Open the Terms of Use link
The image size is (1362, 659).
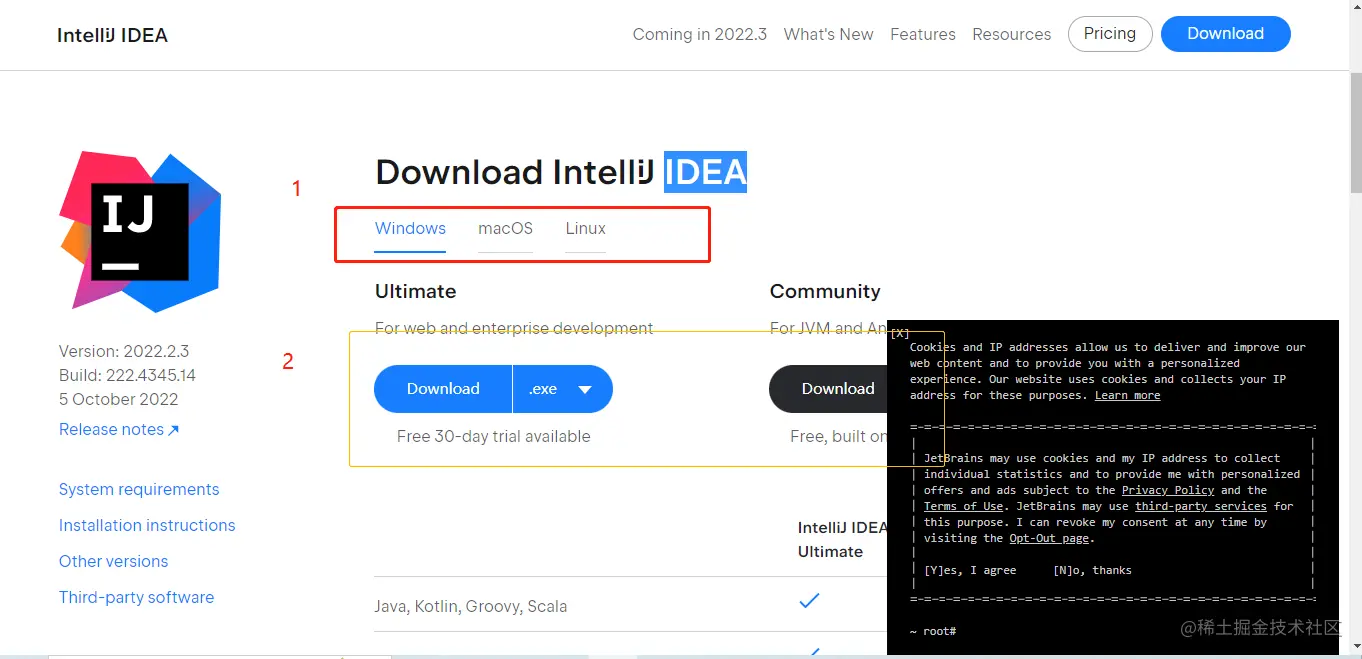[963, 506]
